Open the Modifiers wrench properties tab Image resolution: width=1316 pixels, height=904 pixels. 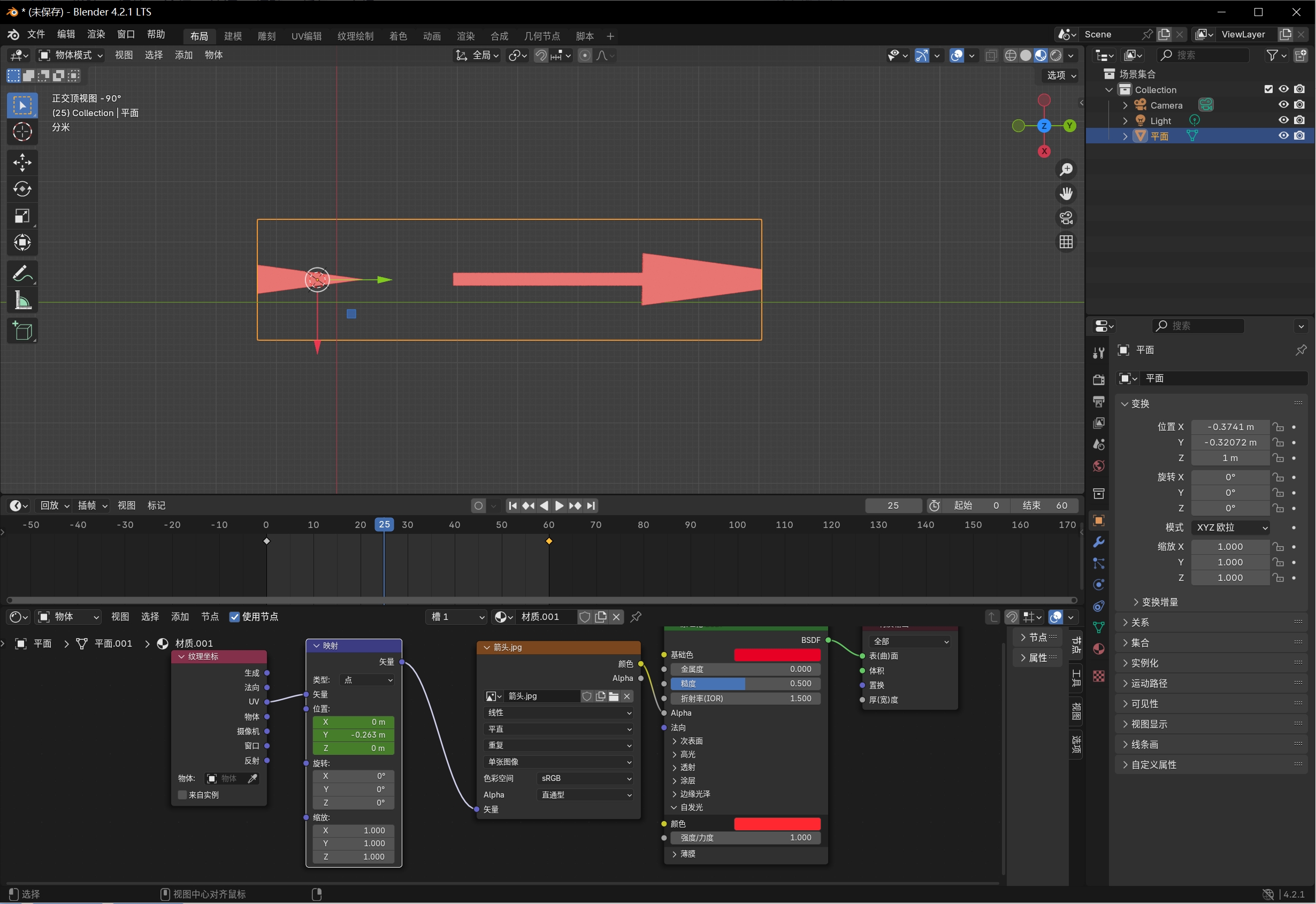1098,542
